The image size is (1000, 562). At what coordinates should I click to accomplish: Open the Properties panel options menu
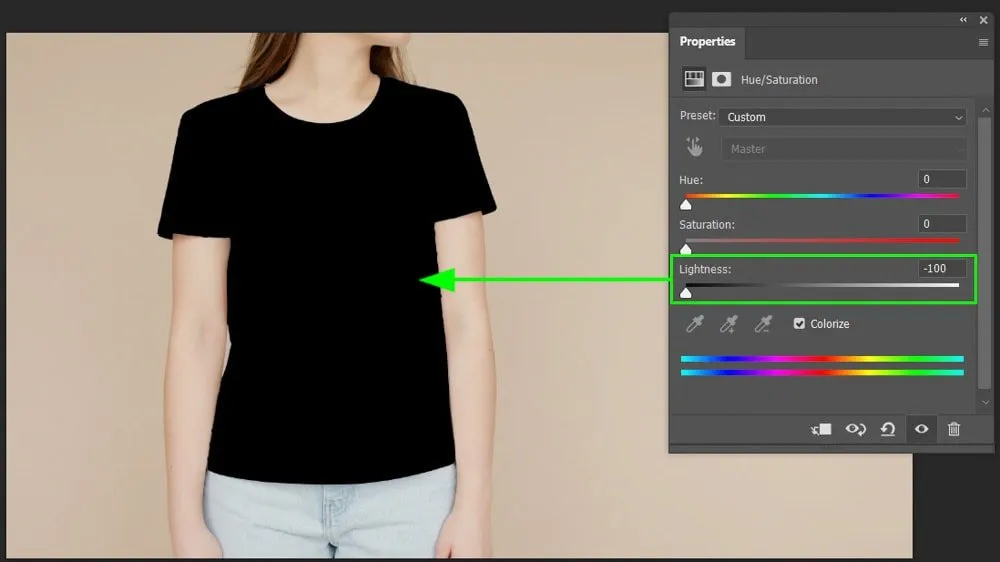click(983, 42)
